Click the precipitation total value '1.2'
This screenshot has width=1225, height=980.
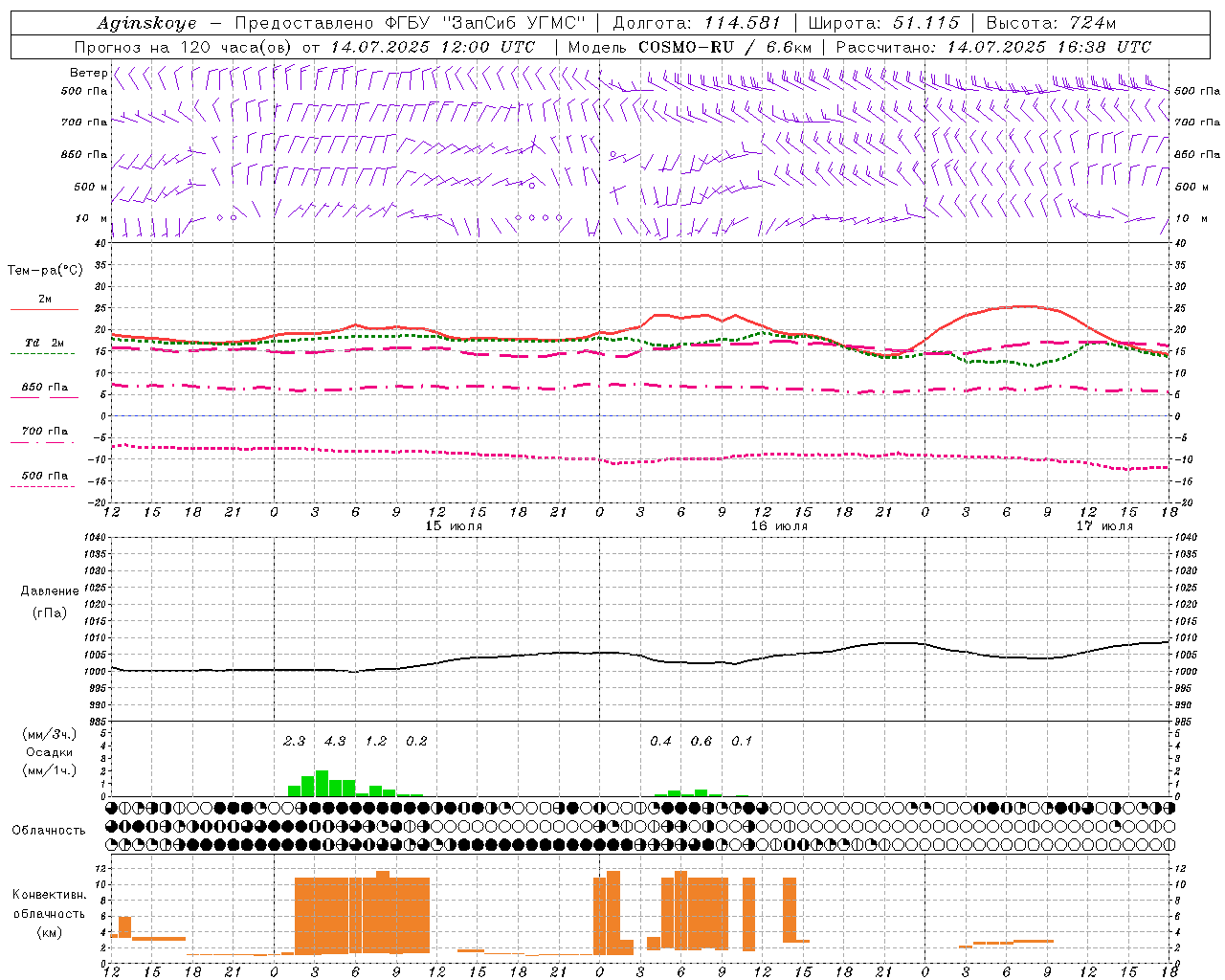(x=376, y=741)
